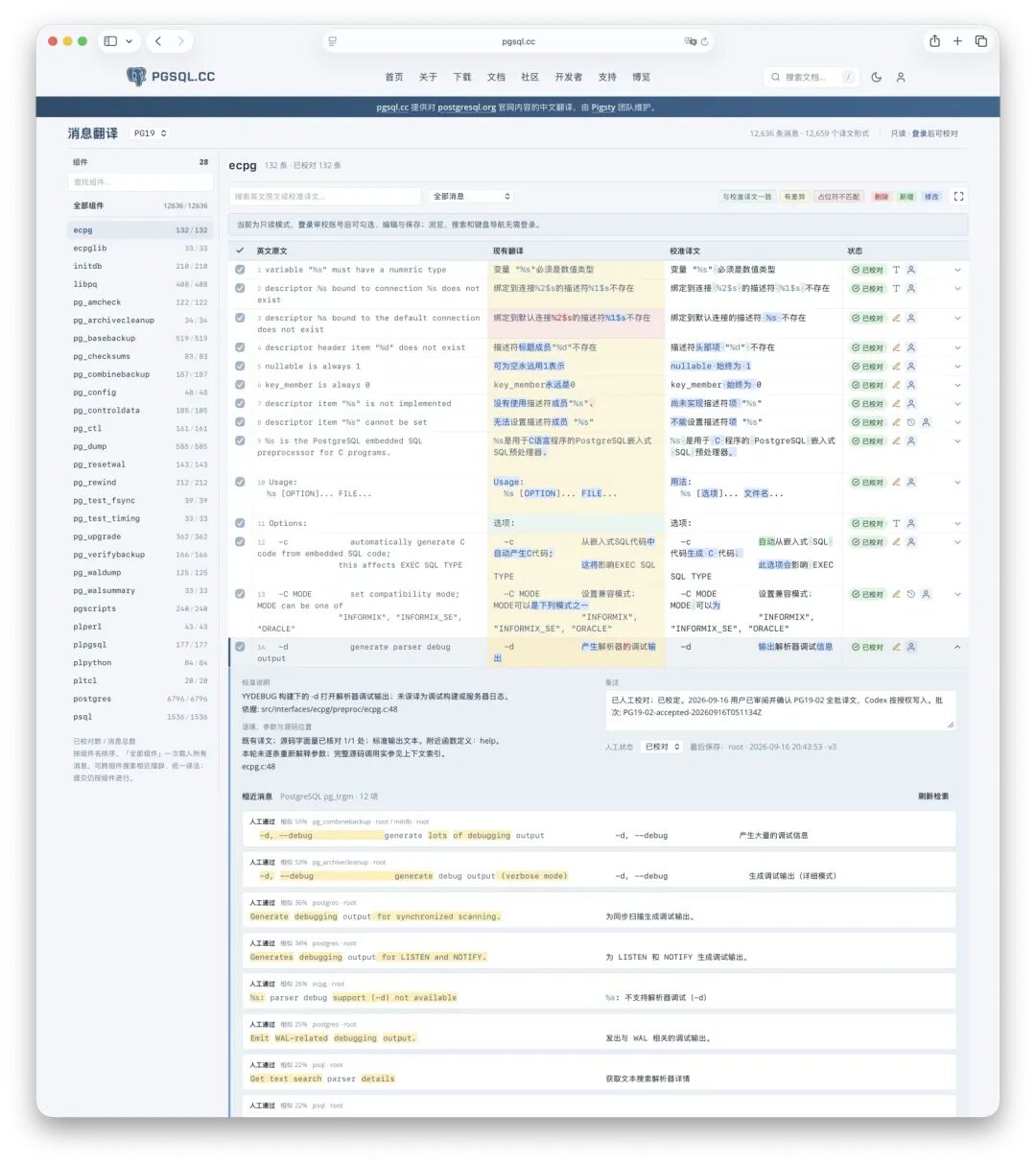Screen dimensions: 1036x1165
Task: Open the PG19 version dropdown
Action: pos(151,133)
